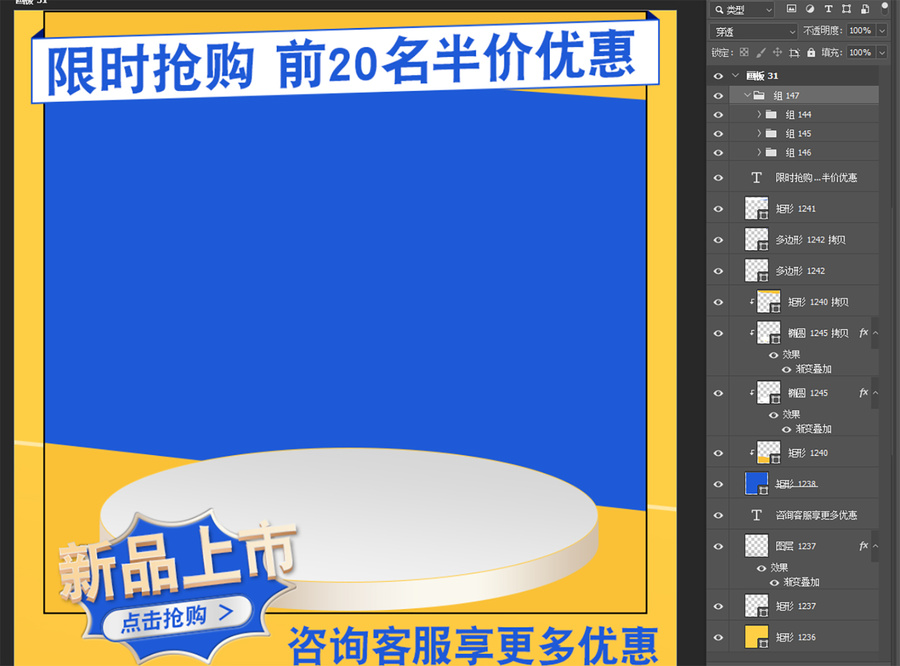Screen dimensions: 900x666
Task: Open the 穿透 blend mode dropdown
Action: (x=754, y=31)
